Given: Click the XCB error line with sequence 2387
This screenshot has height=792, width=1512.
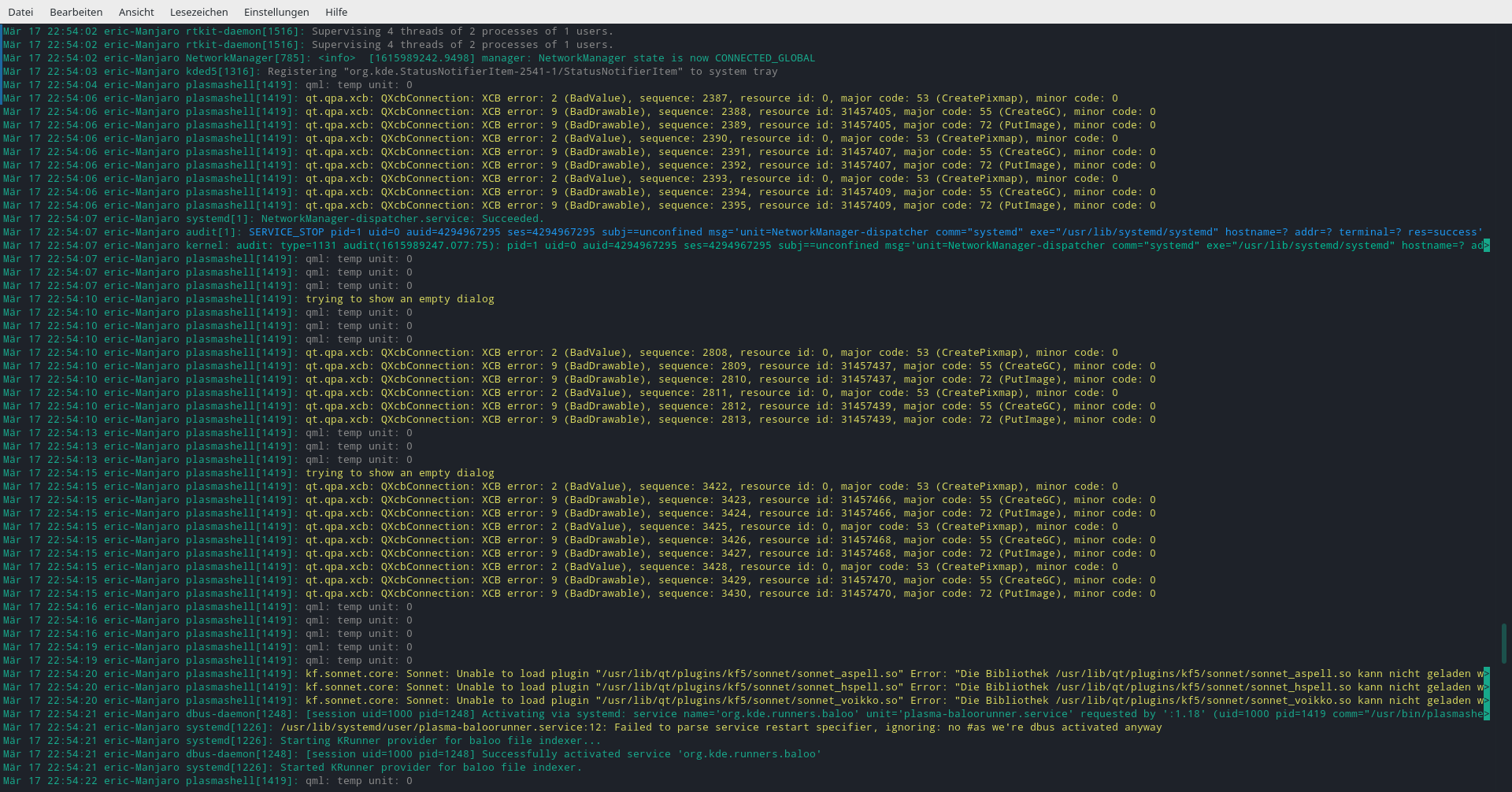Looking at the screenshot, I should [561, 98].
